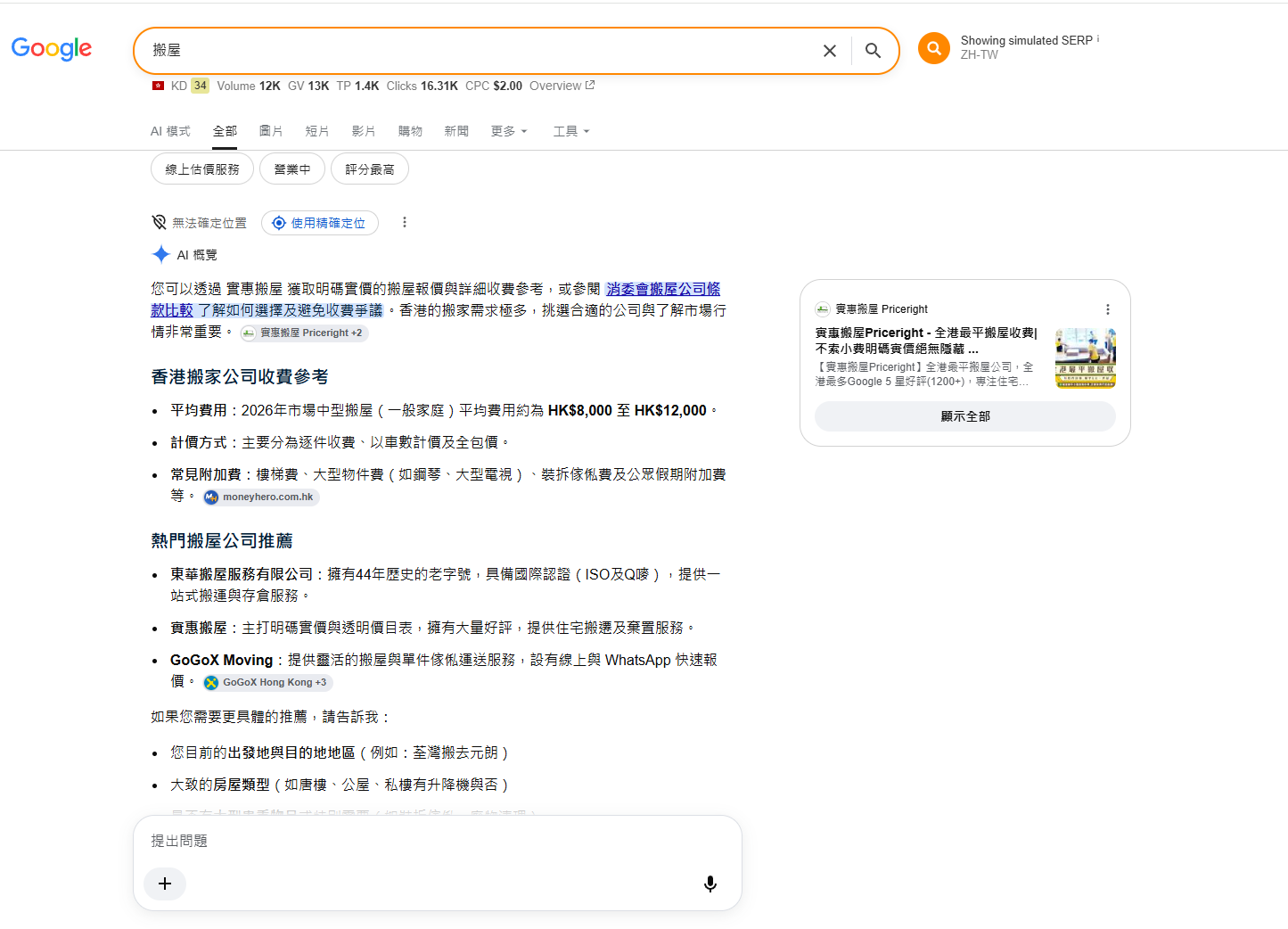1288x929 pixels.
Task: Click the 熱門搬屋公司推薦 heading
Action: point(222,540)
